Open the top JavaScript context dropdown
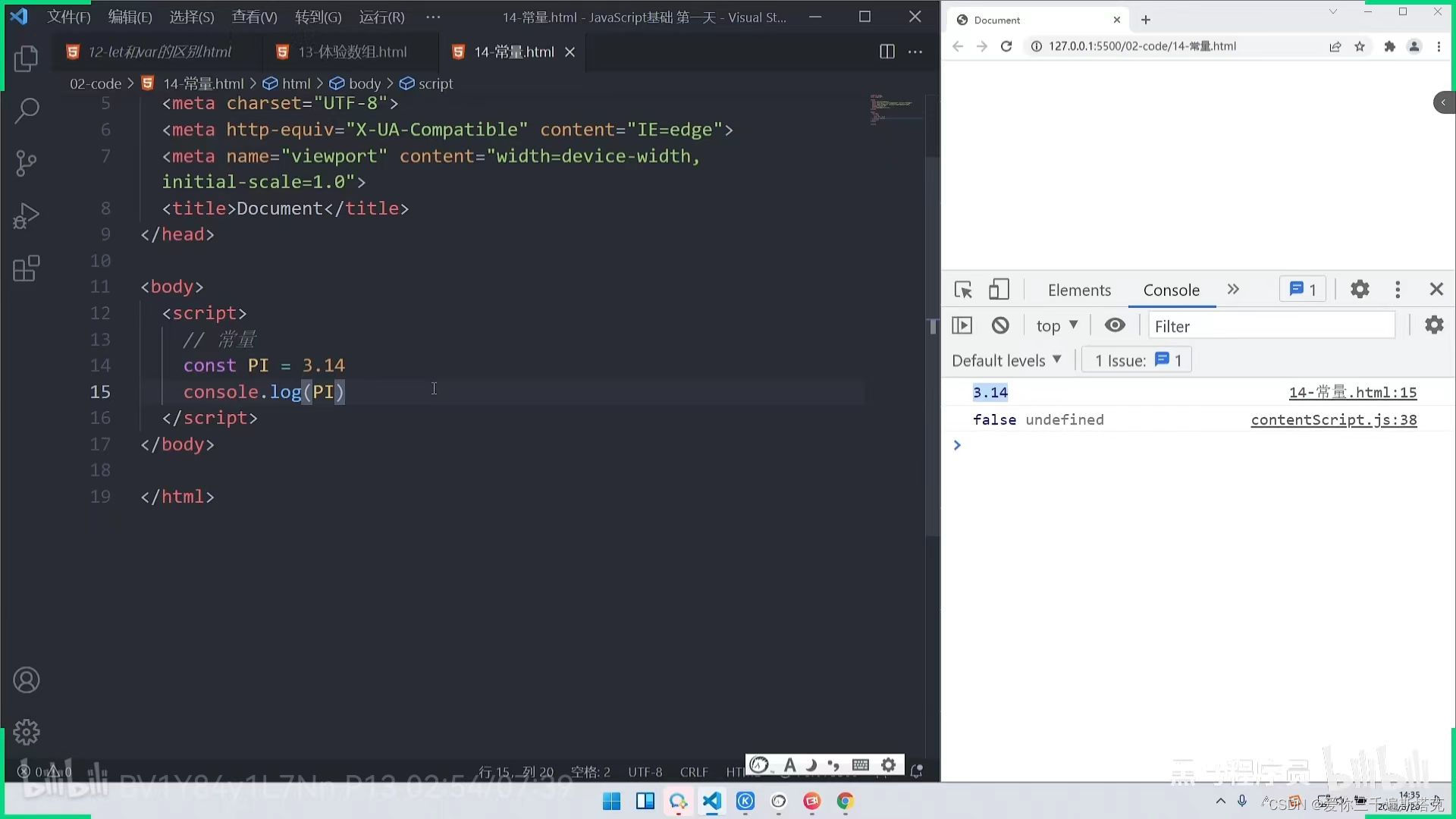Image resolution: width=1456 pixels, height=819 pixels. coord(1056,326)
